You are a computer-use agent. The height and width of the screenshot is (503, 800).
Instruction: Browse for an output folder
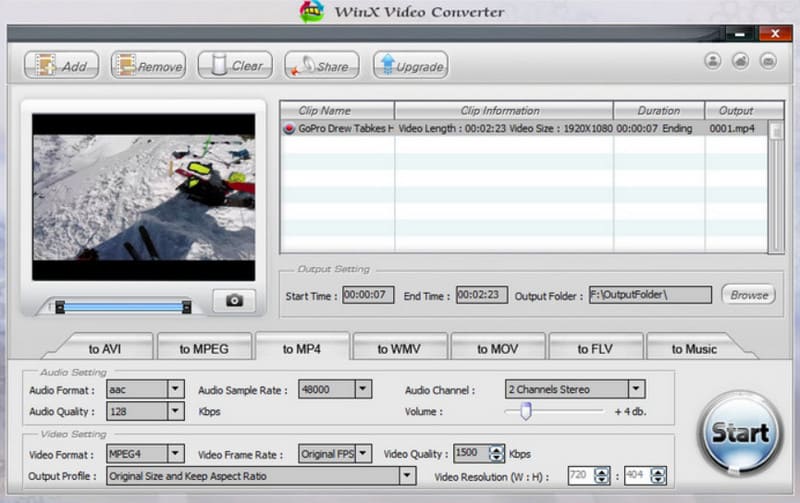748,295
